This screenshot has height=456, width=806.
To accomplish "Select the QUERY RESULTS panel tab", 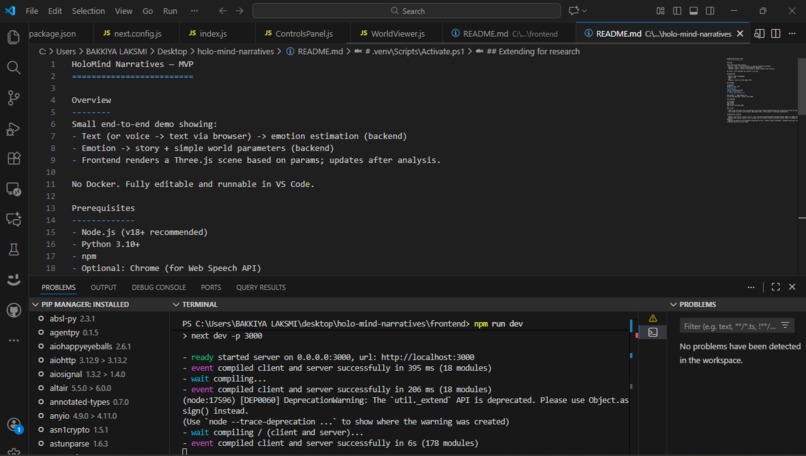I will [x=261, y=287].
